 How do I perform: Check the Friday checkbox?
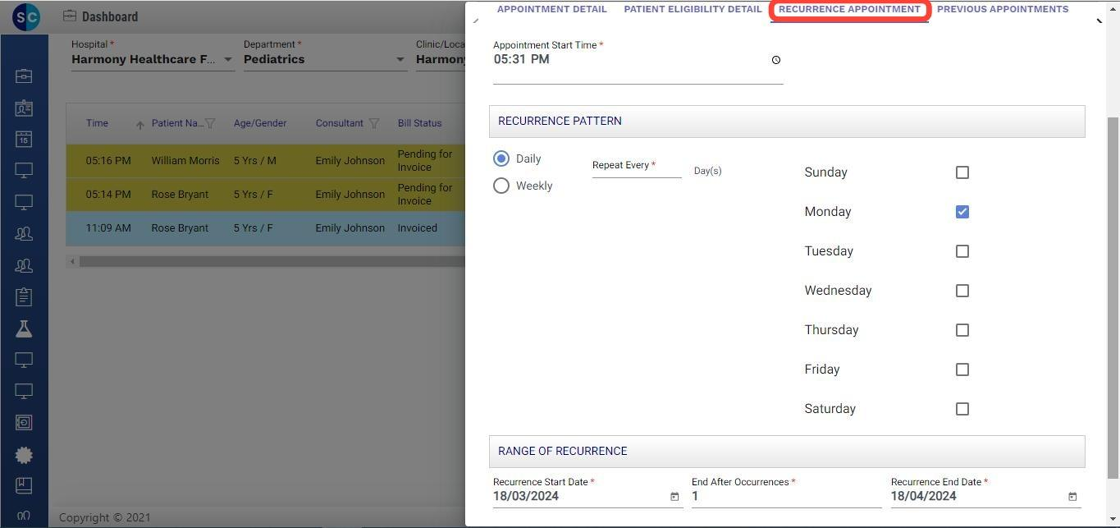pos(962,369)
